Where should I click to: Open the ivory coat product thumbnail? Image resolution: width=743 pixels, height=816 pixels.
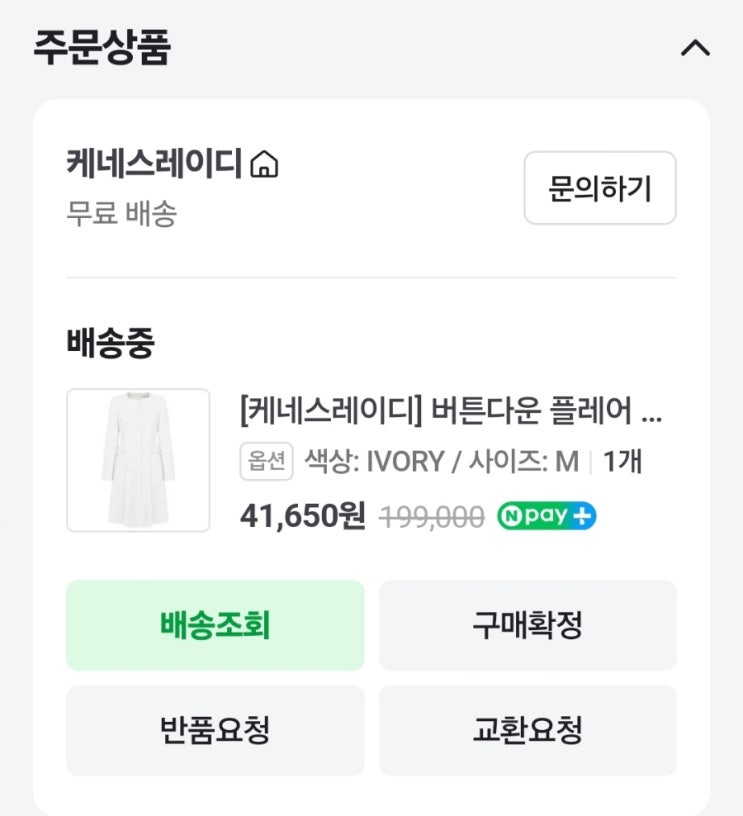pyautogui.click(x=138, y=460)
